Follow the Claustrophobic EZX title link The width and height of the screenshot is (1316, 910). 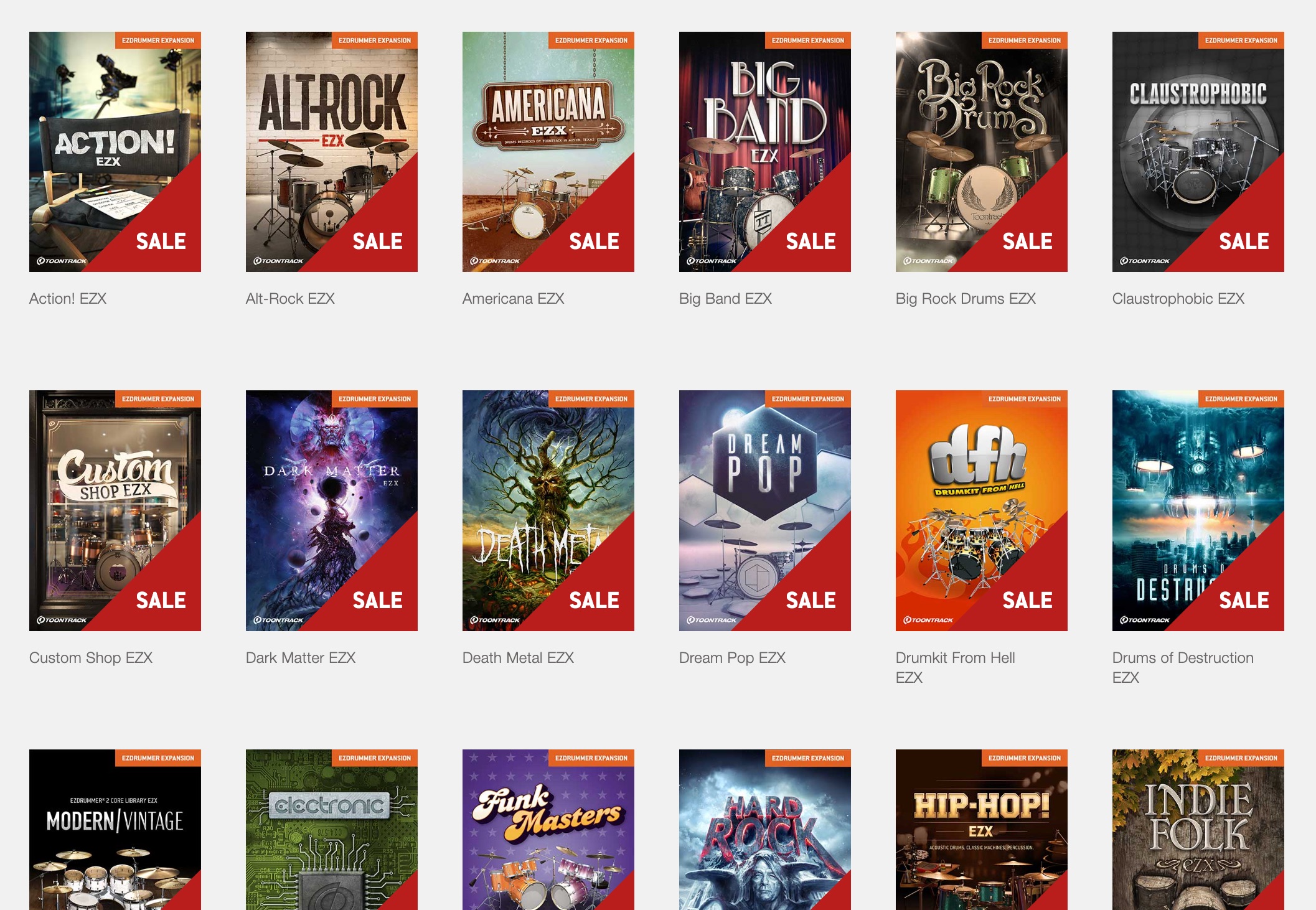[x=1178, y=299]
